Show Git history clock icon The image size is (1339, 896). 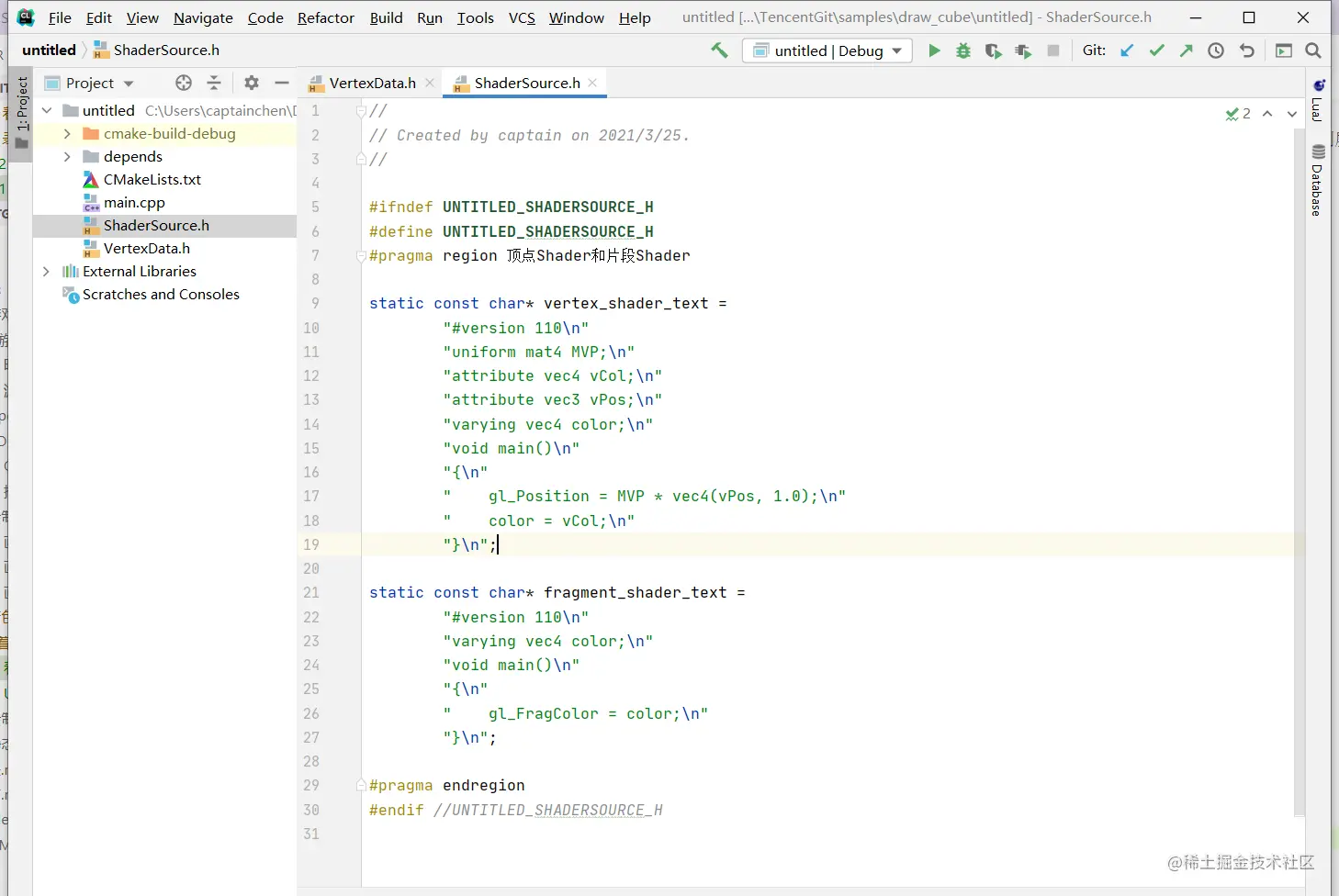(1216, 50)
